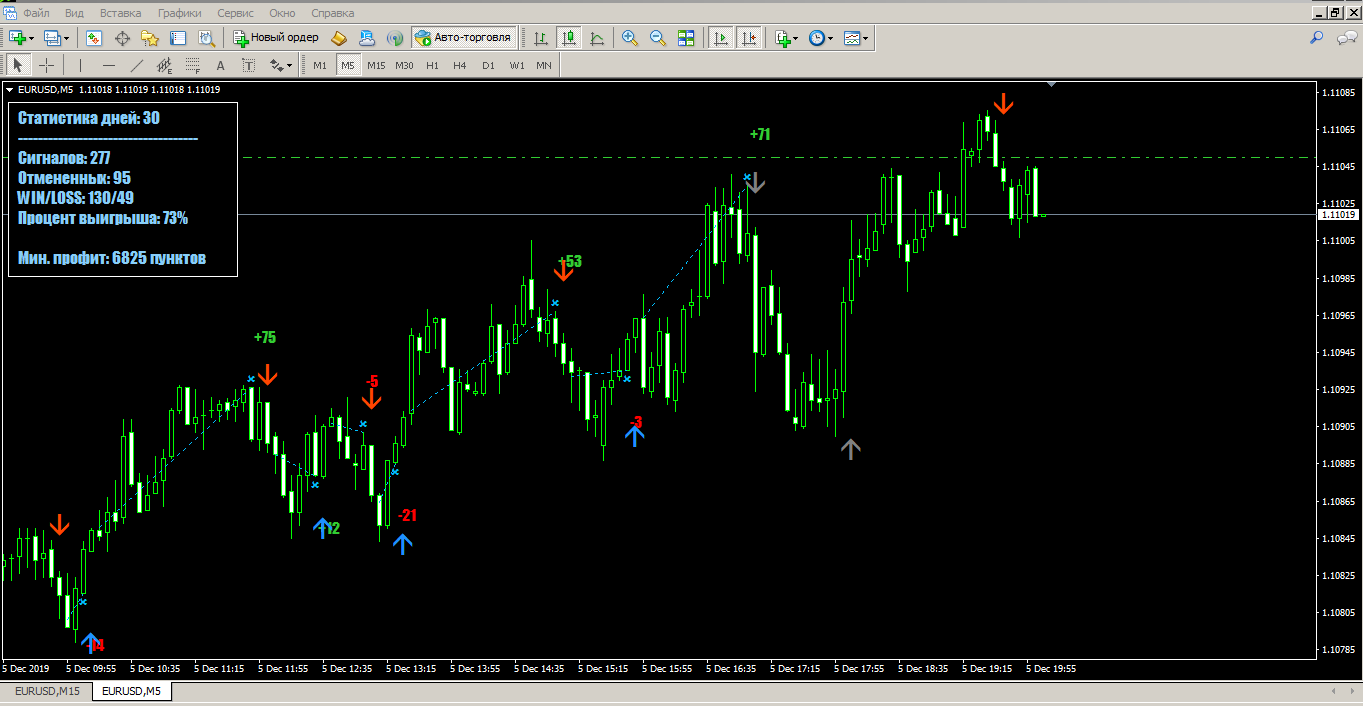Open the Сервис menu

click(235, 13)
